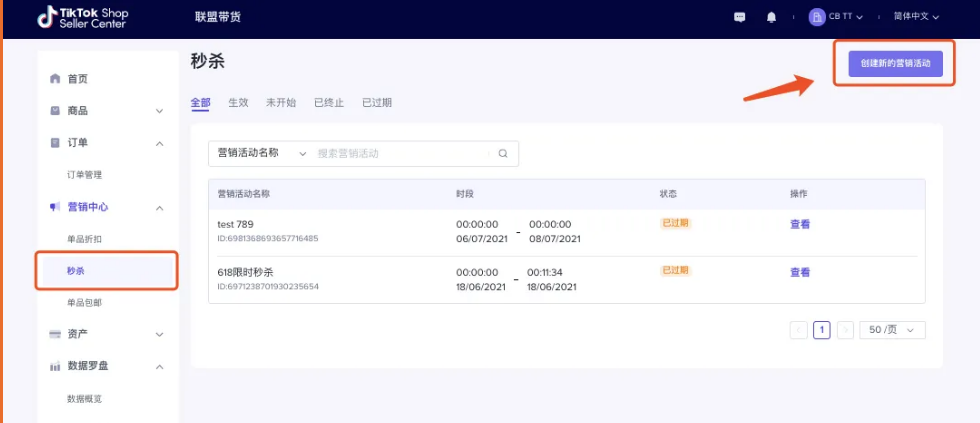This screenshot has height=423, width=980.
Task: Open 单品折扣 in the sidebar
Action: (84, 239)
